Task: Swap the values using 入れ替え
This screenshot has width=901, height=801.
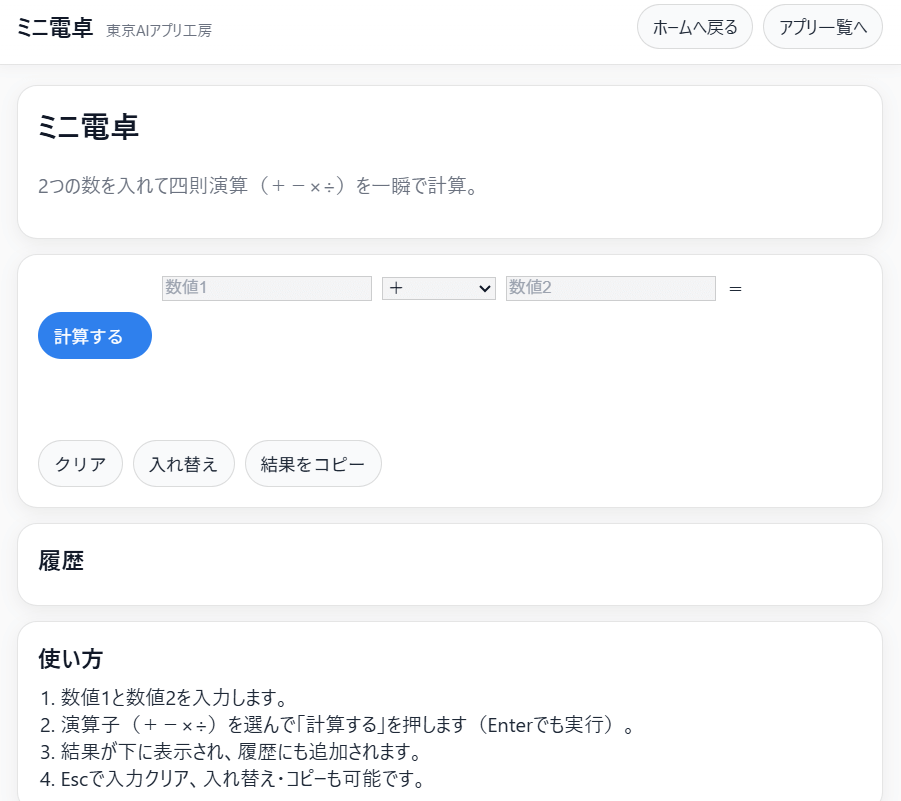Action: [x=183, y=464]
